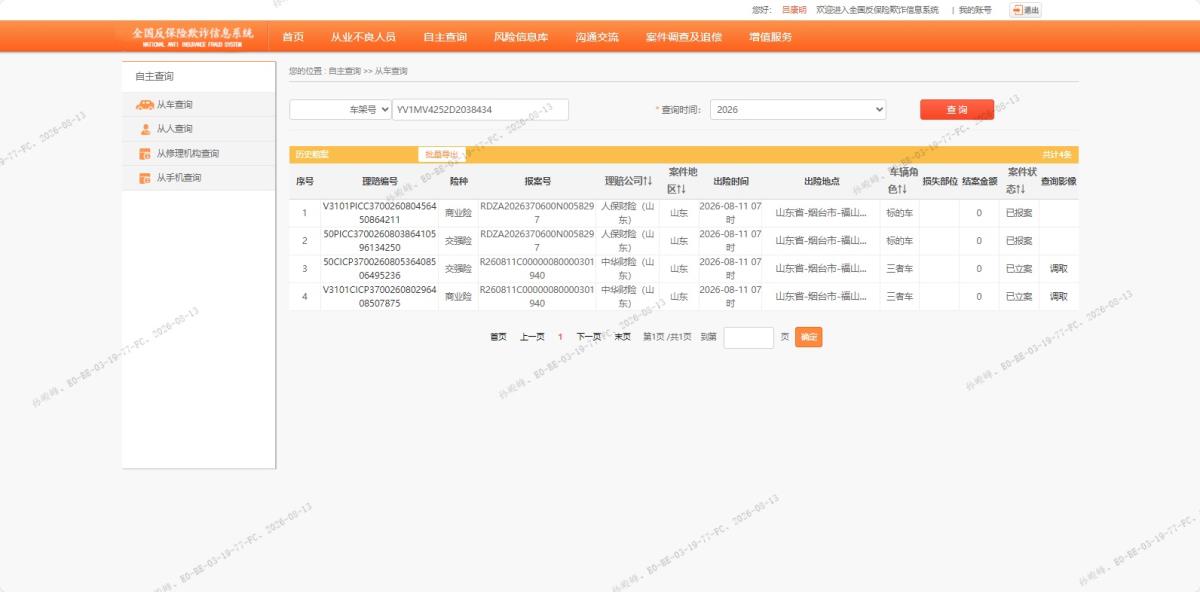Viewport: 1200px width, 592px height.
Task: Click claim number V3101PICC370026080456450864211
Action: (x=379, y=213)
